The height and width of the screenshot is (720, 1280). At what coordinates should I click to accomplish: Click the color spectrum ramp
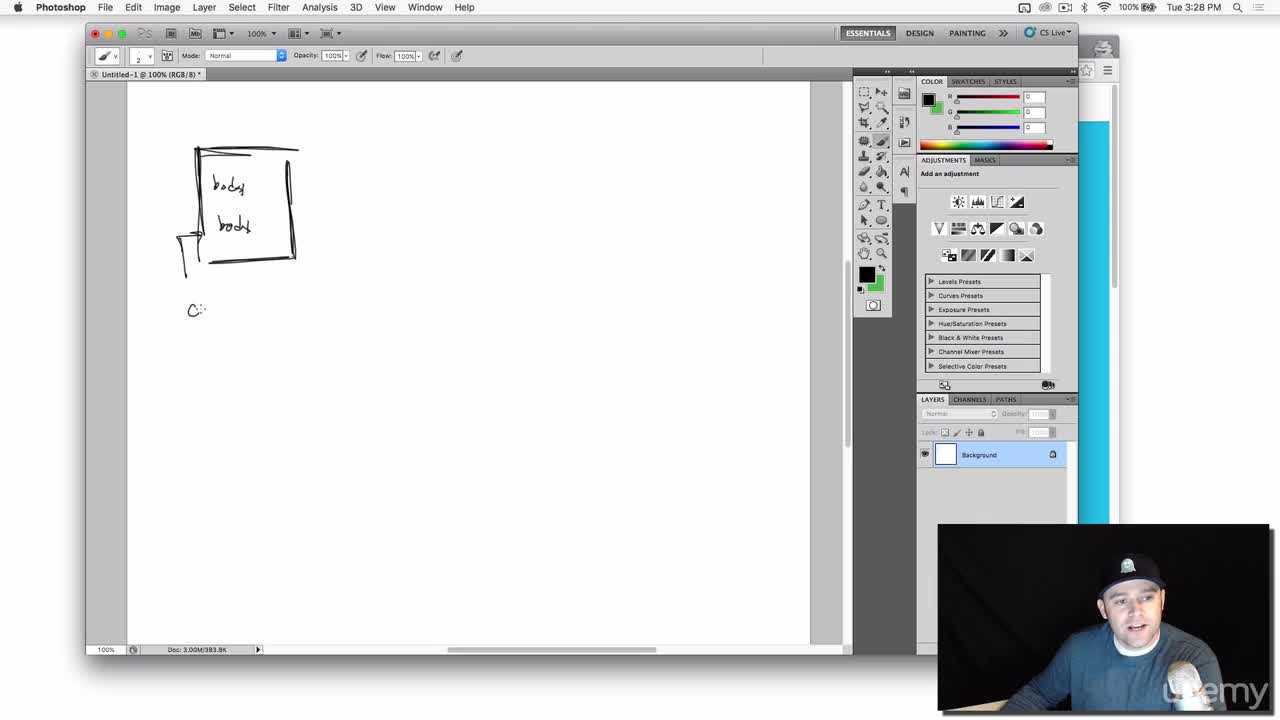point(985,145)
